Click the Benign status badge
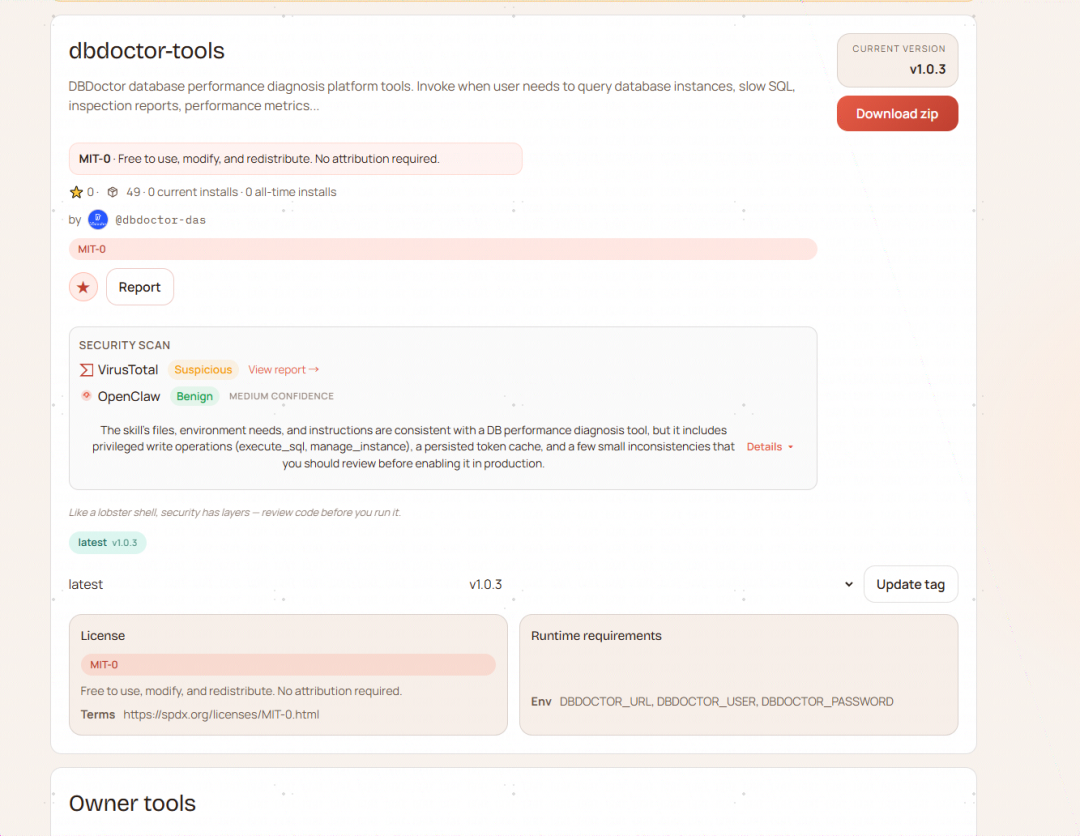This screenshot has height=836, width=1080. coord(194,396)
